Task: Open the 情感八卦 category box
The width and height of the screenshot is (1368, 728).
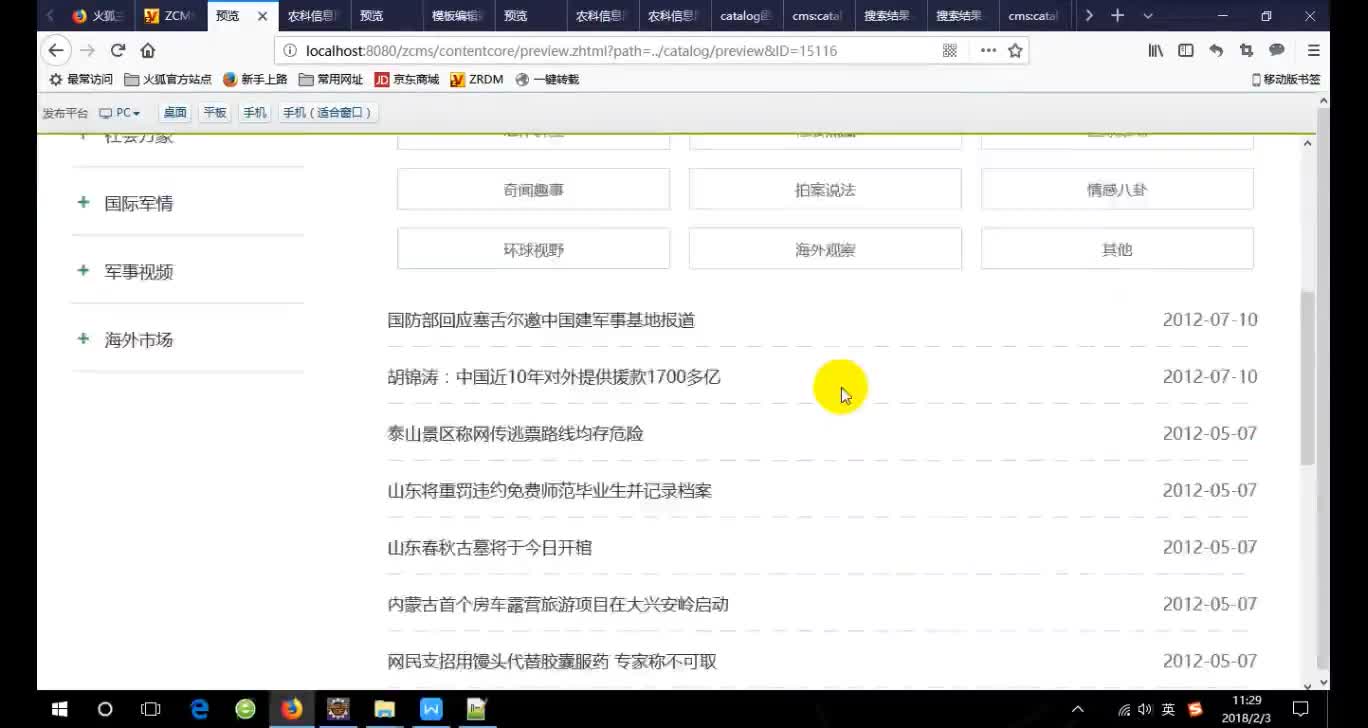Action: (1117, 189)
